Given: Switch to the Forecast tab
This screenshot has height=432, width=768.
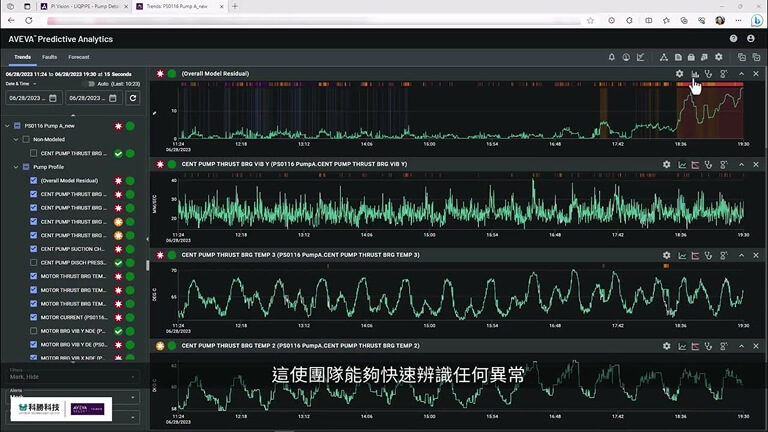Looking at the screenshot, I should [79, 57].
